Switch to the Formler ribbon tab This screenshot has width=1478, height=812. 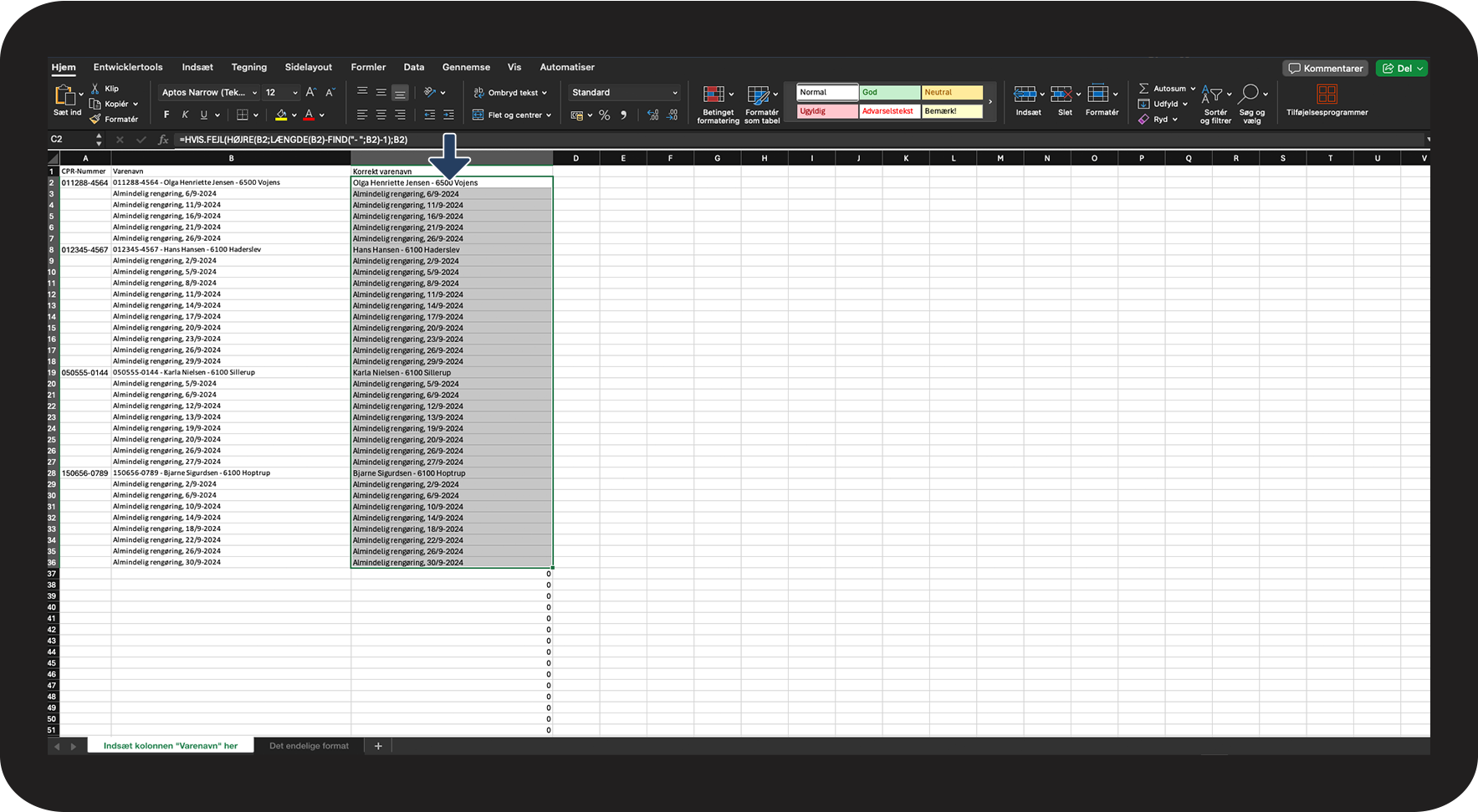pos(368,67)
